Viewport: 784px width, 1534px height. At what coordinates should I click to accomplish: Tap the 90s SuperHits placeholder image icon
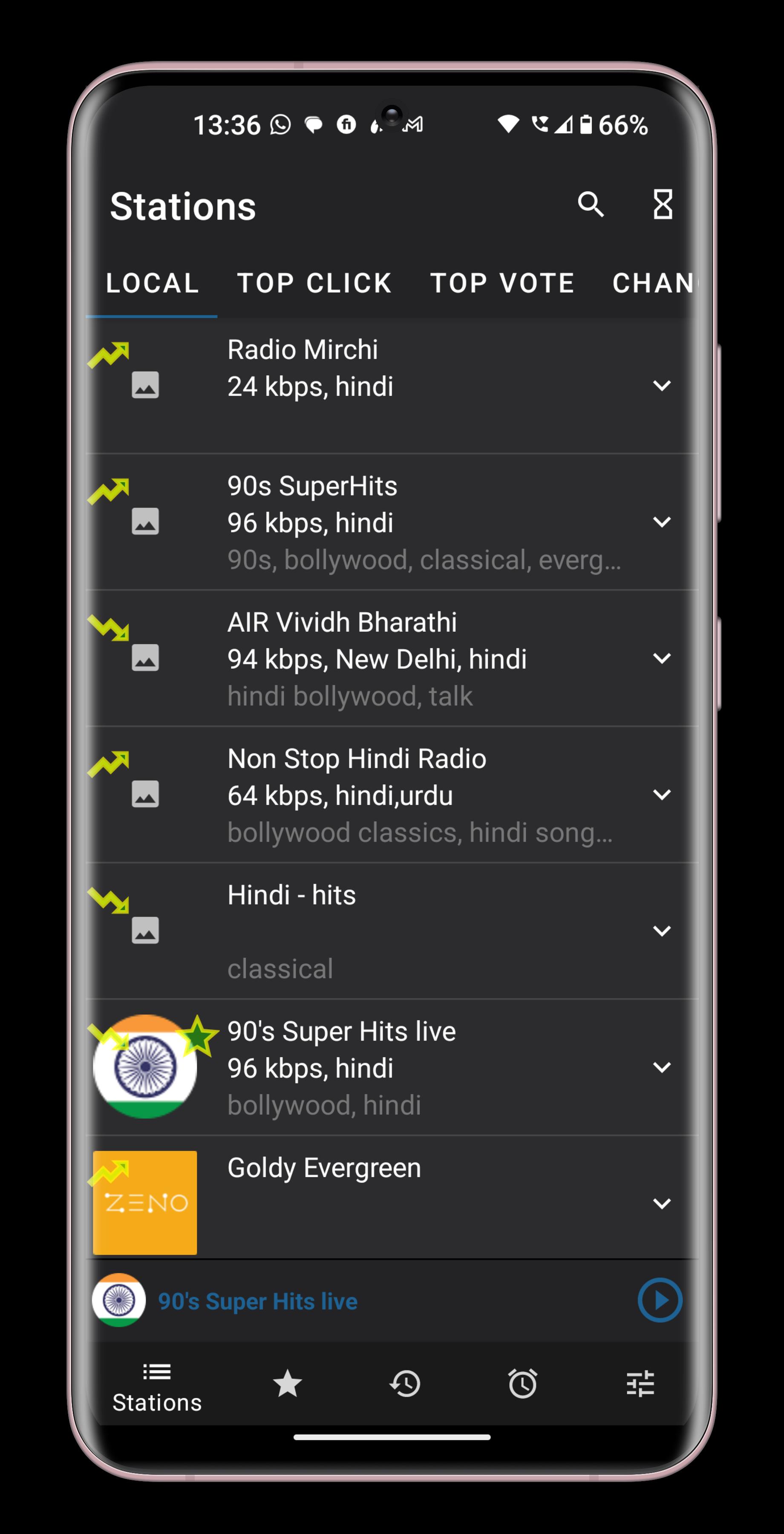click(145, 522)
